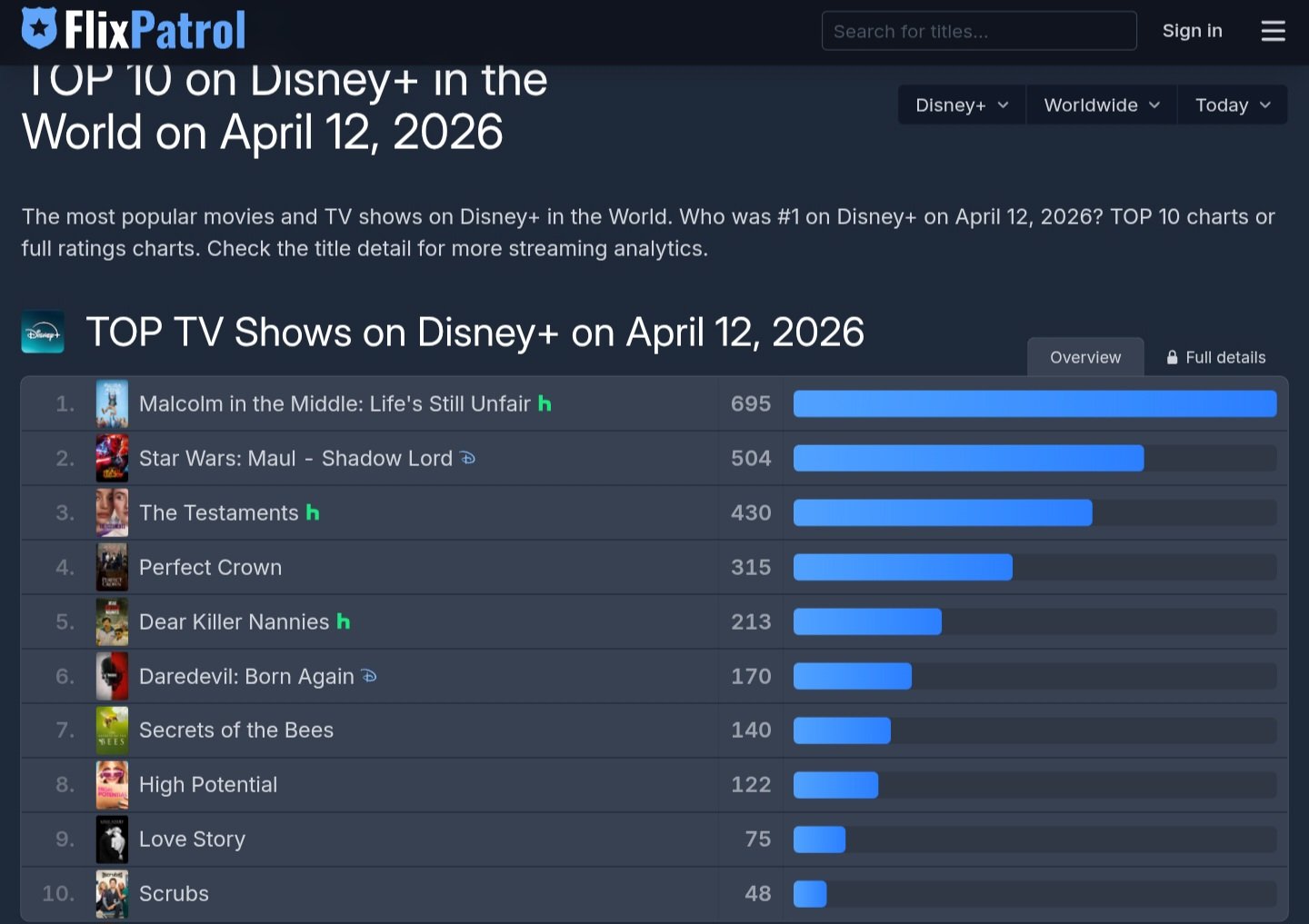Click the Disney+ icon next to Daredevil: Born Again
This screenshot has width=1309, height=924.
coord(368,676)
